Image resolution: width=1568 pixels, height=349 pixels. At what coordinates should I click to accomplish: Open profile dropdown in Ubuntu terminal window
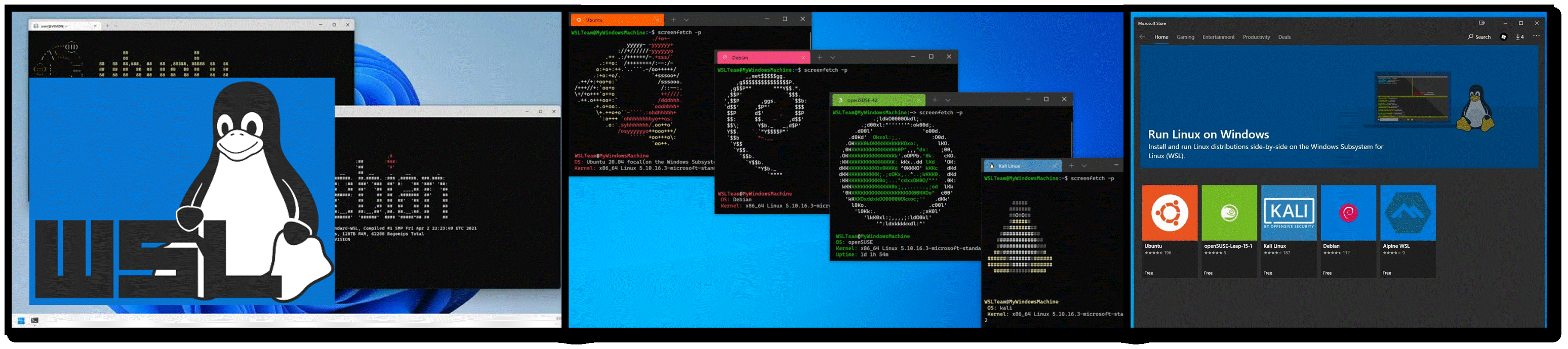tap(686, 20)
